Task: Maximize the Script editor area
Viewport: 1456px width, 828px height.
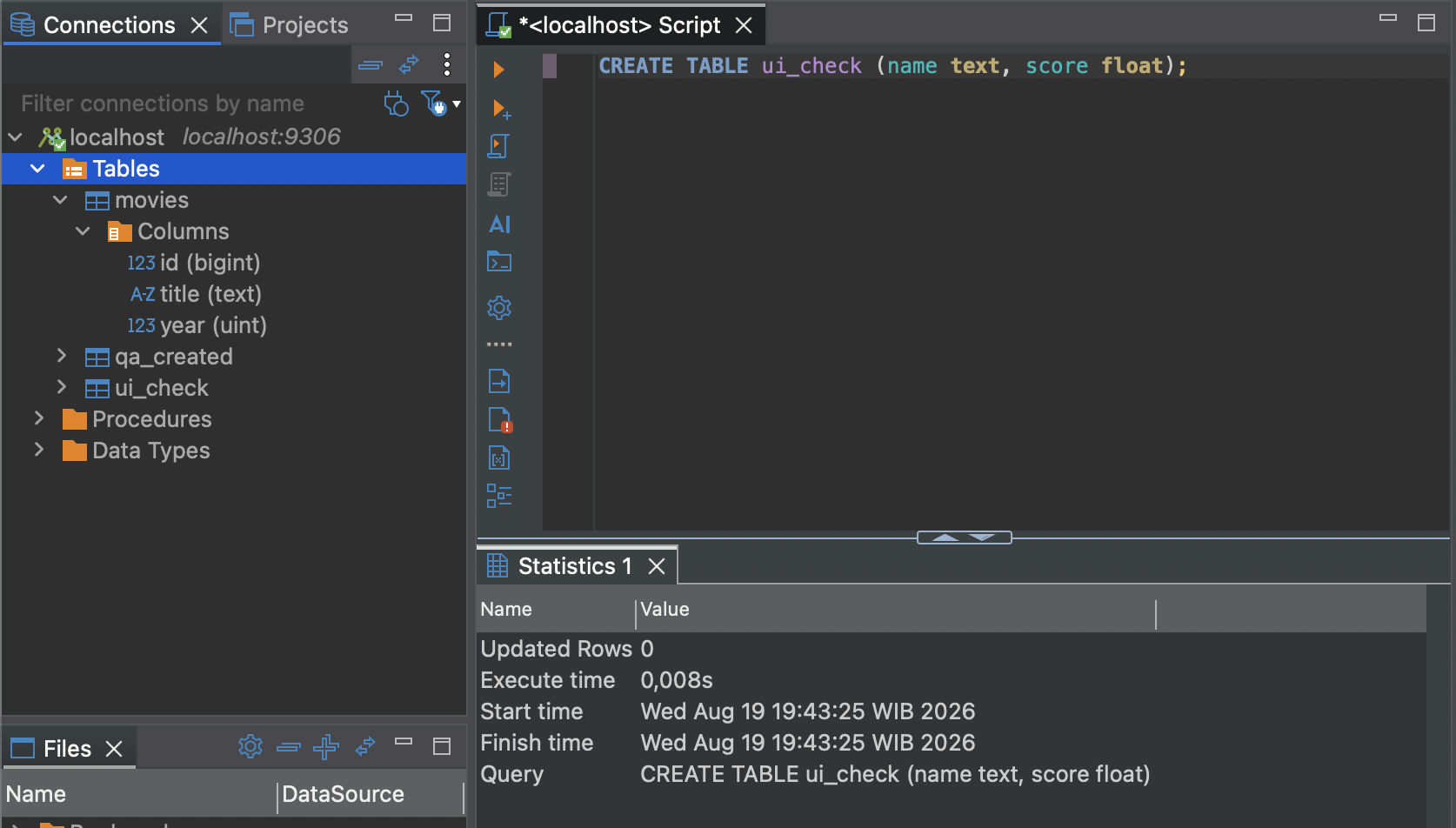Action: coord(1426,23)
